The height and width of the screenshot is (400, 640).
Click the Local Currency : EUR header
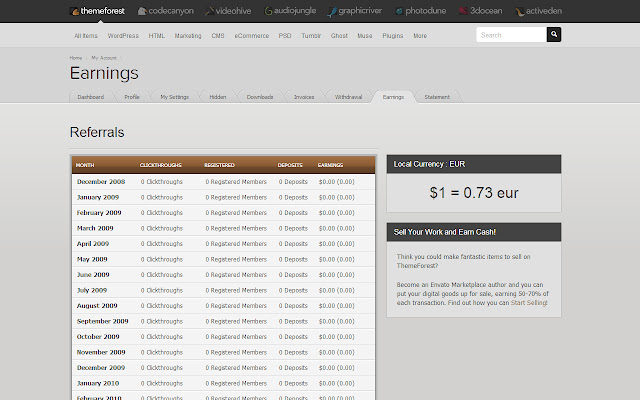474,164
